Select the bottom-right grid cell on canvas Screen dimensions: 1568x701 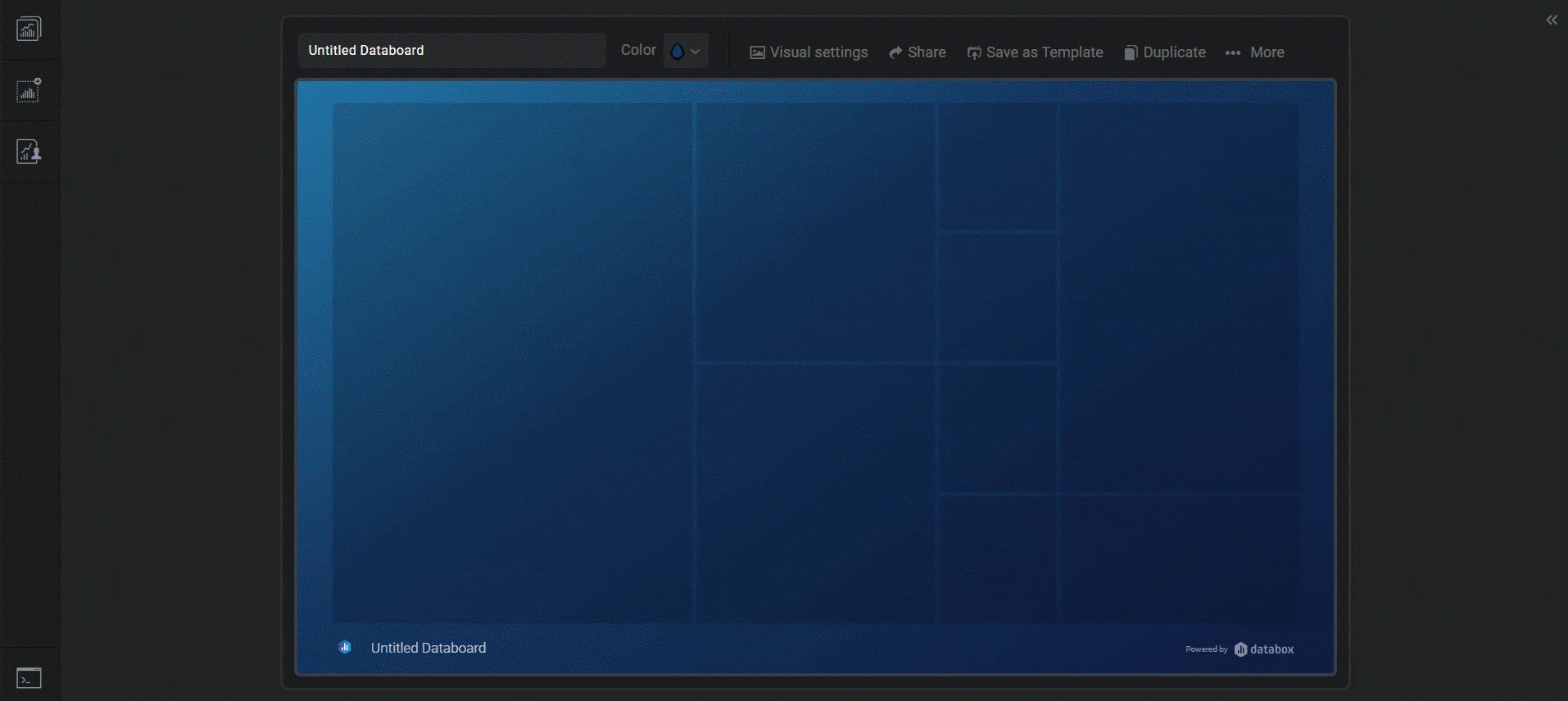pyautogui.click(x=1178, y=559)
